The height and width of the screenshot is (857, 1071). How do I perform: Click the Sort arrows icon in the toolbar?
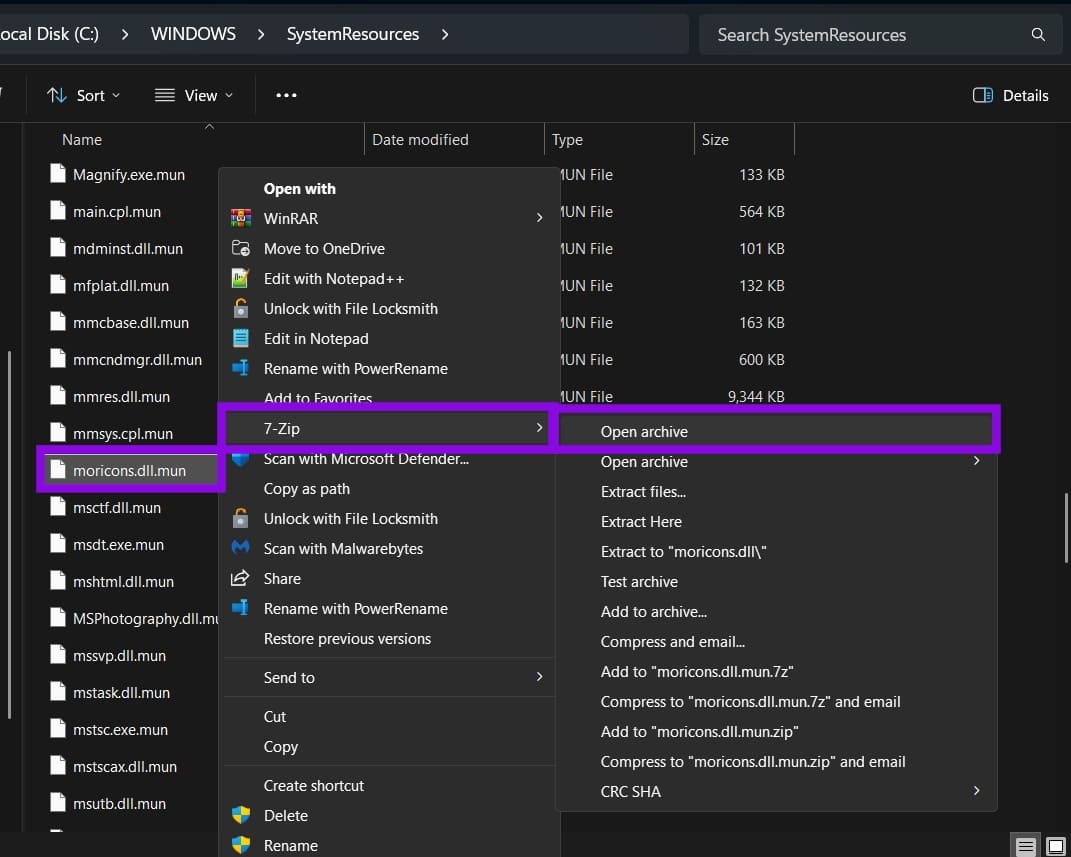click(x=57, y=96)
